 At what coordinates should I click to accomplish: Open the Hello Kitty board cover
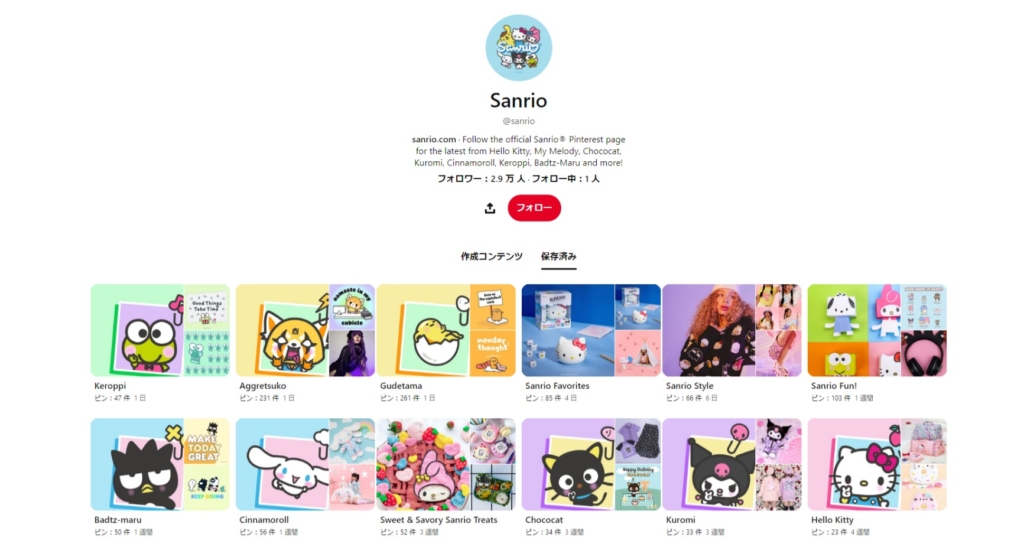(877, 465)
